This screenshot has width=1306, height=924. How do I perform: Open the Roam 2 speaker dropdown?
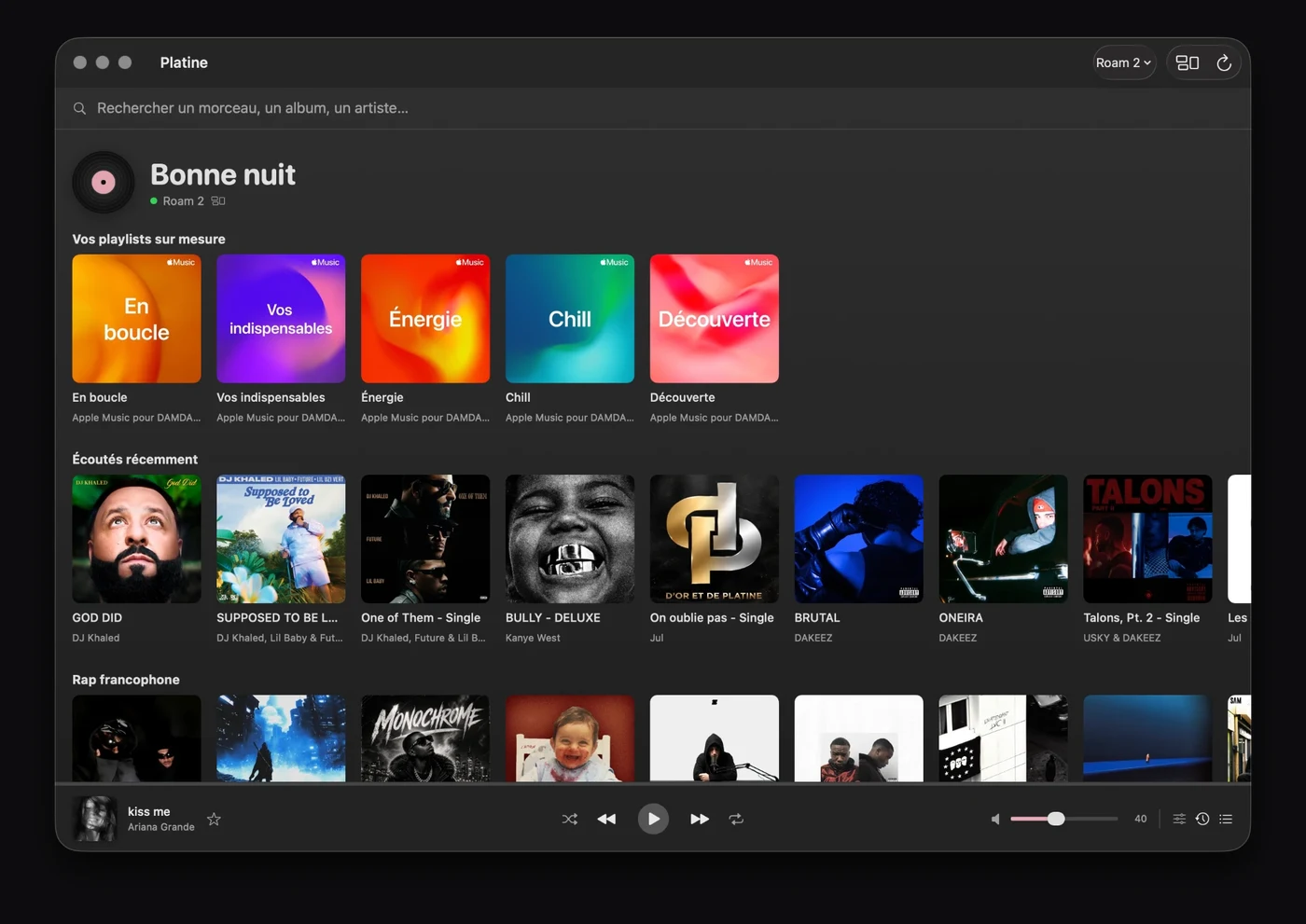(1124, 62)
